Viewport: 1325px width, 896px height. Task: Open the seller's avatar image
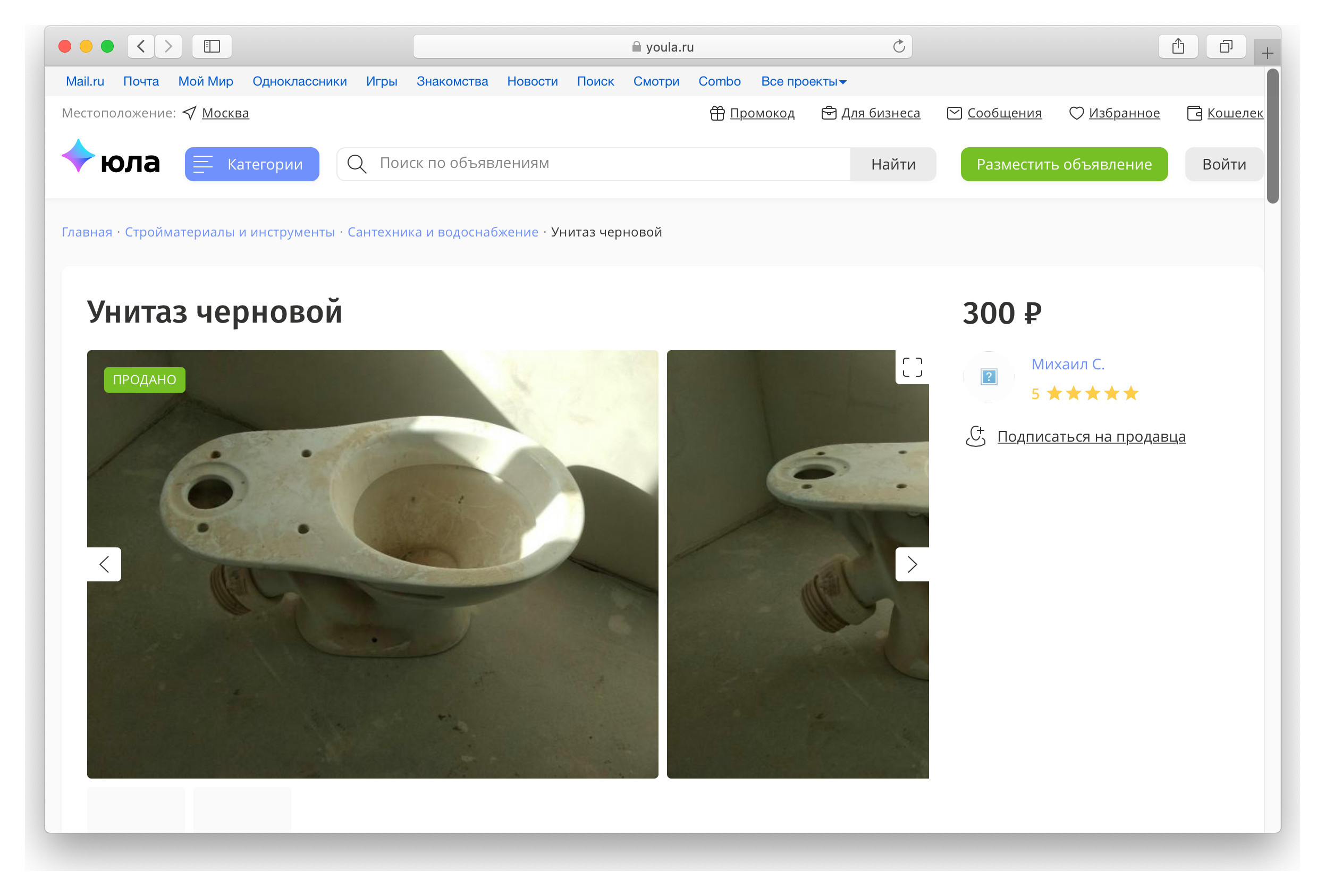pos(989,377)
